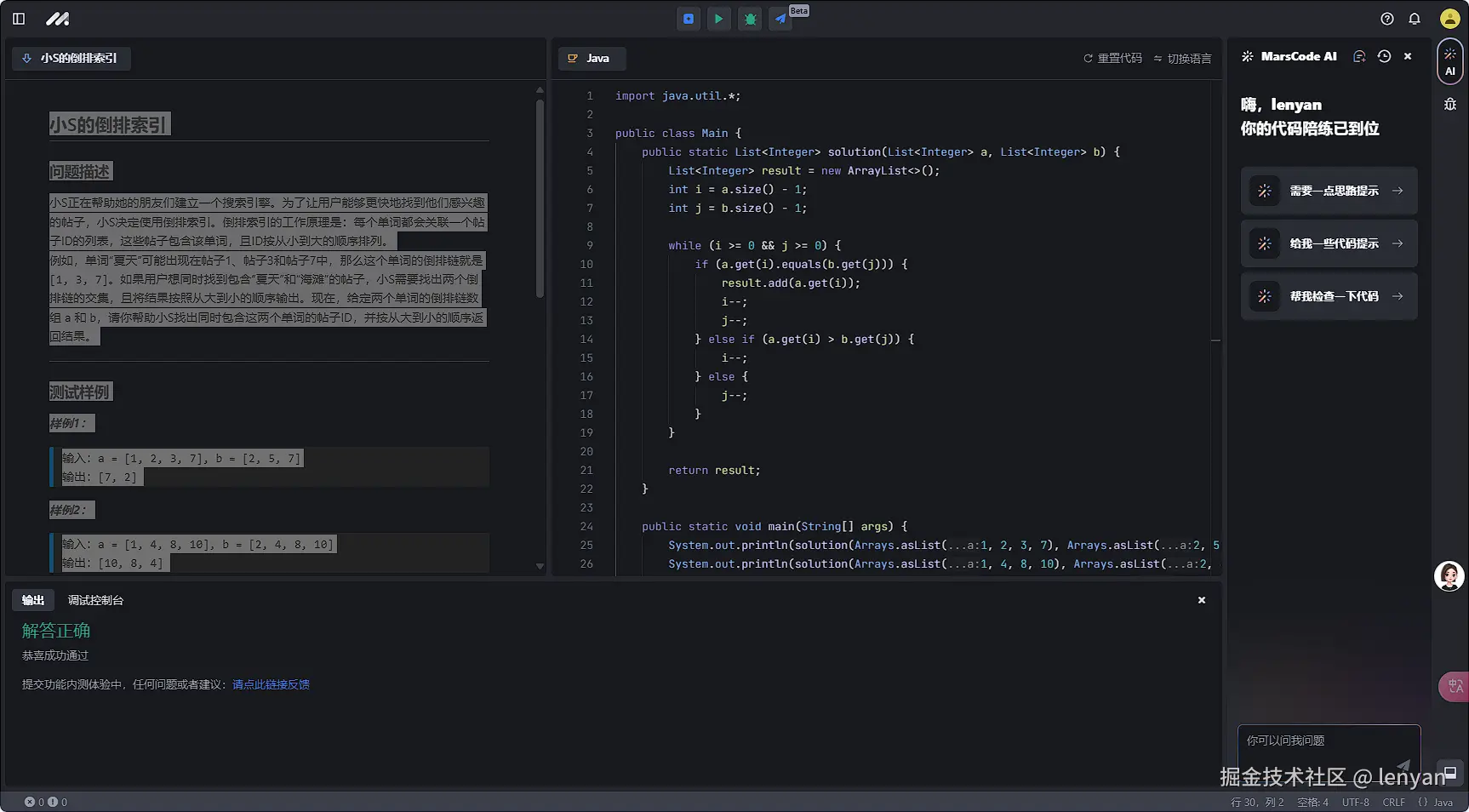
Task: Select the 输出 output tab
Action: click(33, 600)
